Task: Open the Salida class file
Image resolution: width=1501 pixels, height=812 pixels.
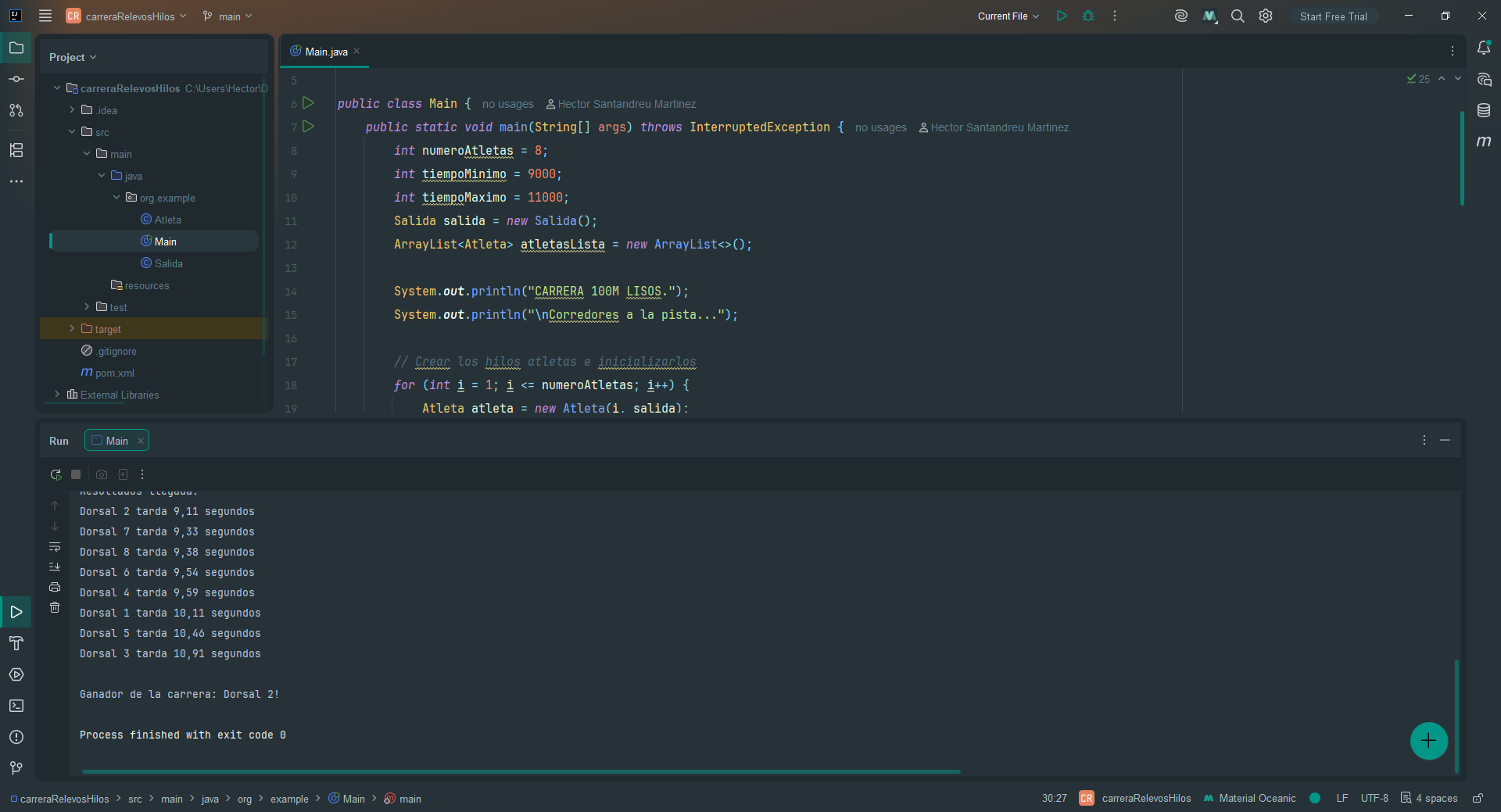Action: [x=169, y=263]
